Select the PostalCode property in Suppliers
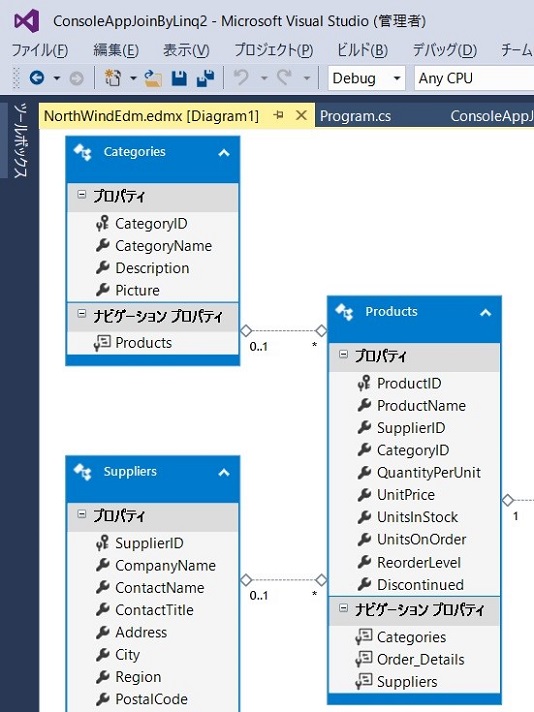 point(151,699)
